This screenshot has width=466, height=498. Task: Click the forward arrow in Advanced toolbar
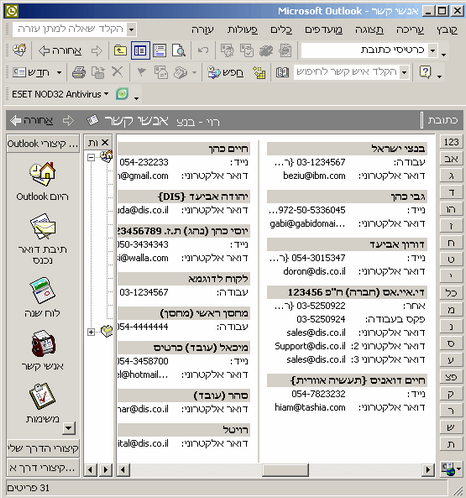pyautogui.click(x=97, y=51)
